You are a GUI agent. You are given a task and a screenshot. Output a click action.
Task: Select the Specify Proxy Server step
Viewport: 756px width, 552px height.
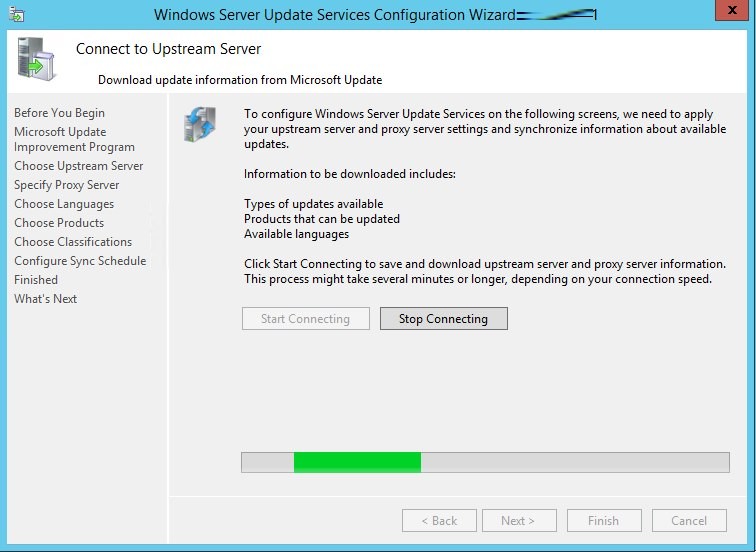pyautogui.click(x=66, y=185)
